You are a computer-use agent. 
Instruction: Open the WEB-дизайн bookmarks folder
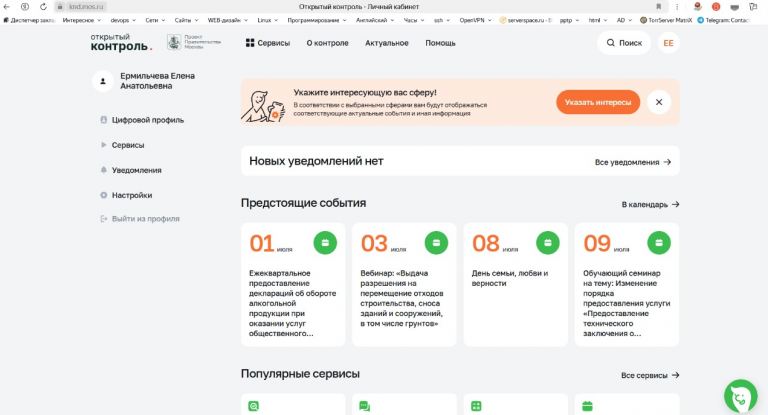coord(228,21)
